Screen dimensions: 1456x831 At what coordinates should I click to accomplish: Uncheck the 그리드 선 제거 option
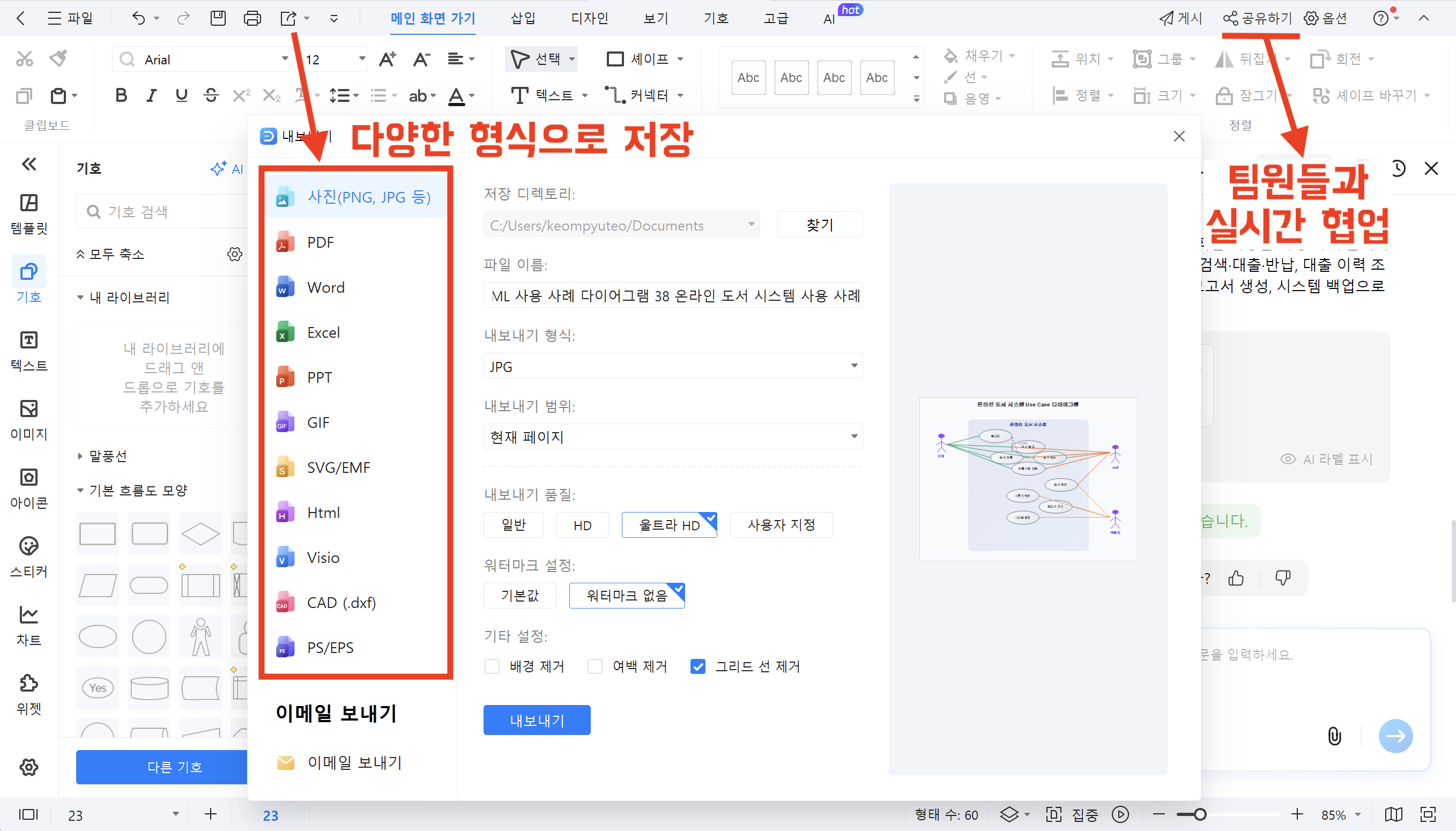pyautogui.click(x=698, y=666)
